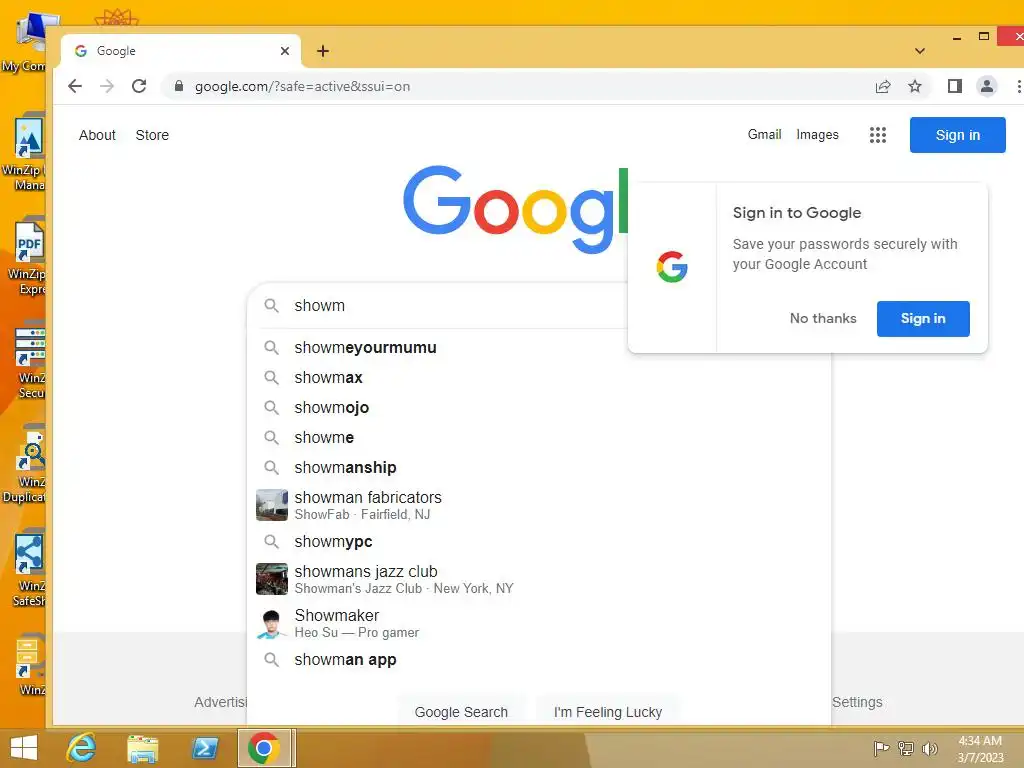Select suggestion showme
Screen dimensions: 1024x768
click(x=538, y=438)
